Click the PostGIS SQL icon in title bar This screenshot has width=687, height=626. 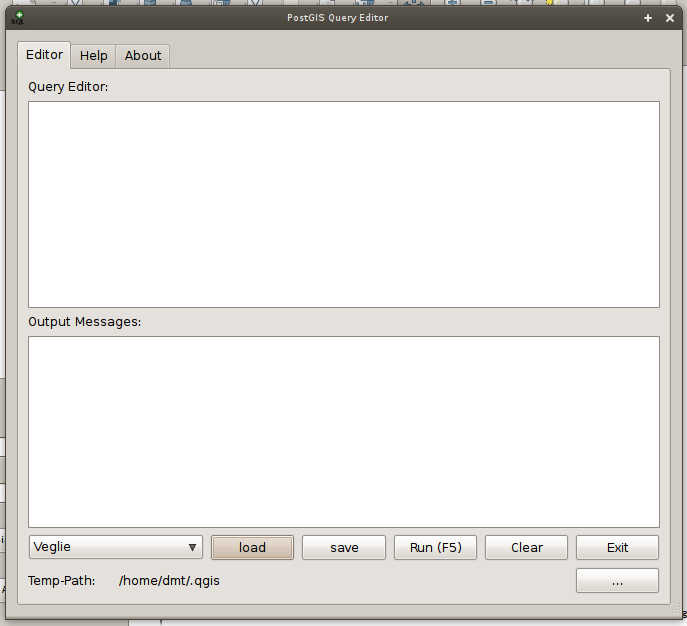point(18,18)
